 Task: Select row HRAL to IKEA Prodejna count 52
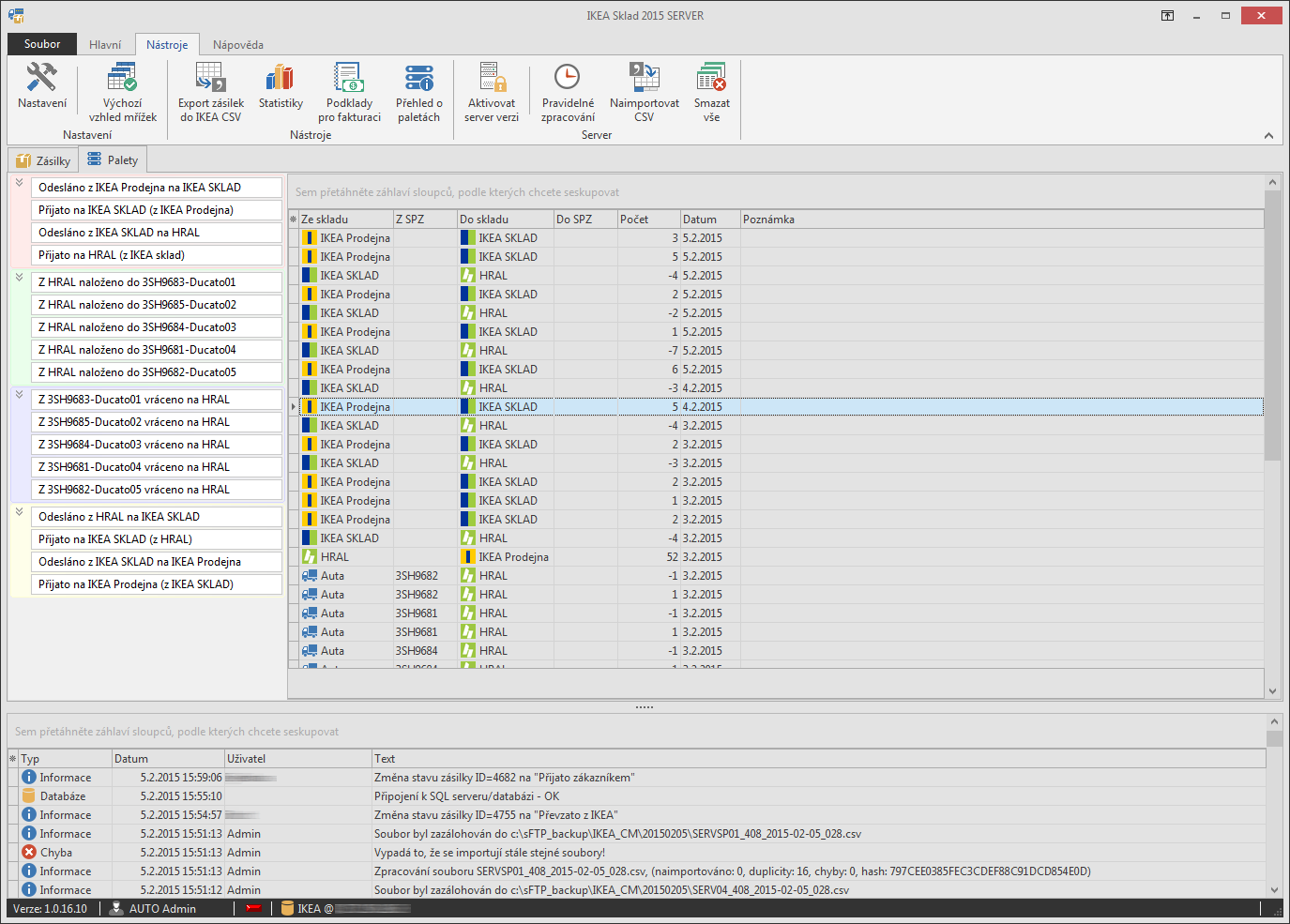[776, 556]
